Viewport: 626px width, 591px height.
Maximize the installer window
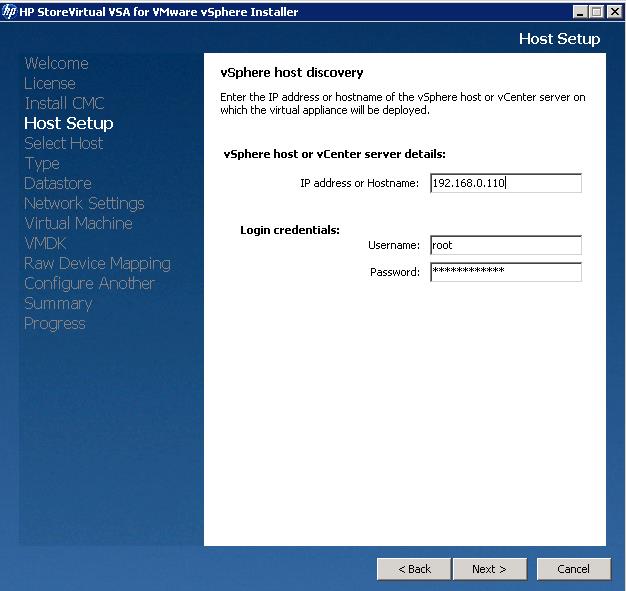click(596, 12)
